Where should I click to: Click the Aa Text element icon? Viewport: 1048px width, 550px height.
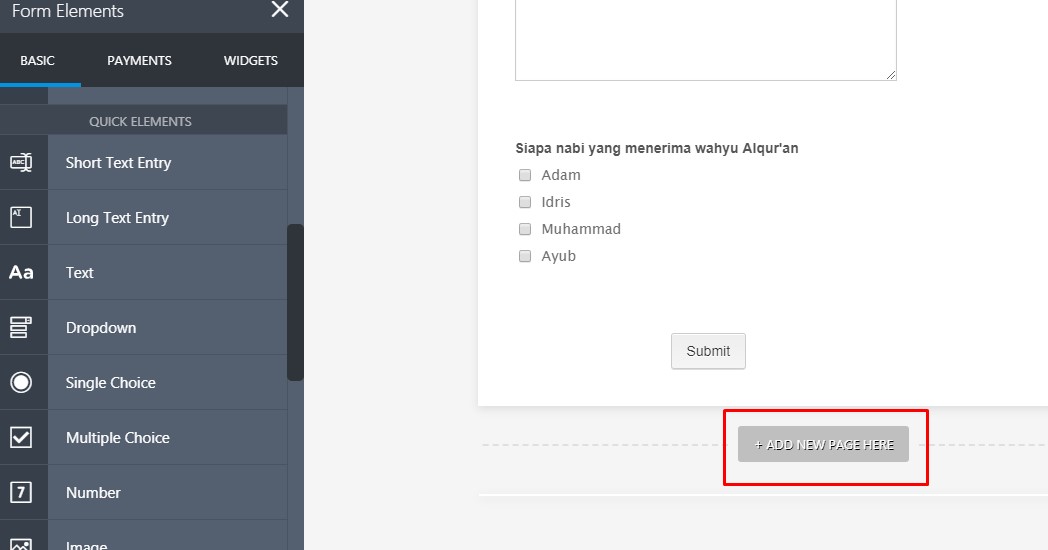(x=21, y=273)
